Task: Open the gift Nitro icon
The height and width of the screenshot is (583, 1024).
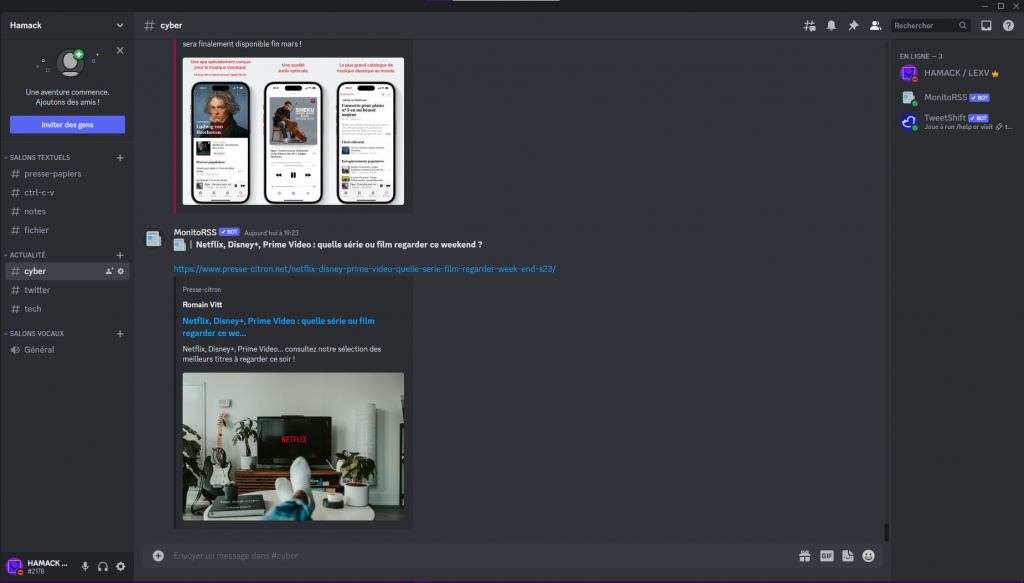Action: pos(804,556)
